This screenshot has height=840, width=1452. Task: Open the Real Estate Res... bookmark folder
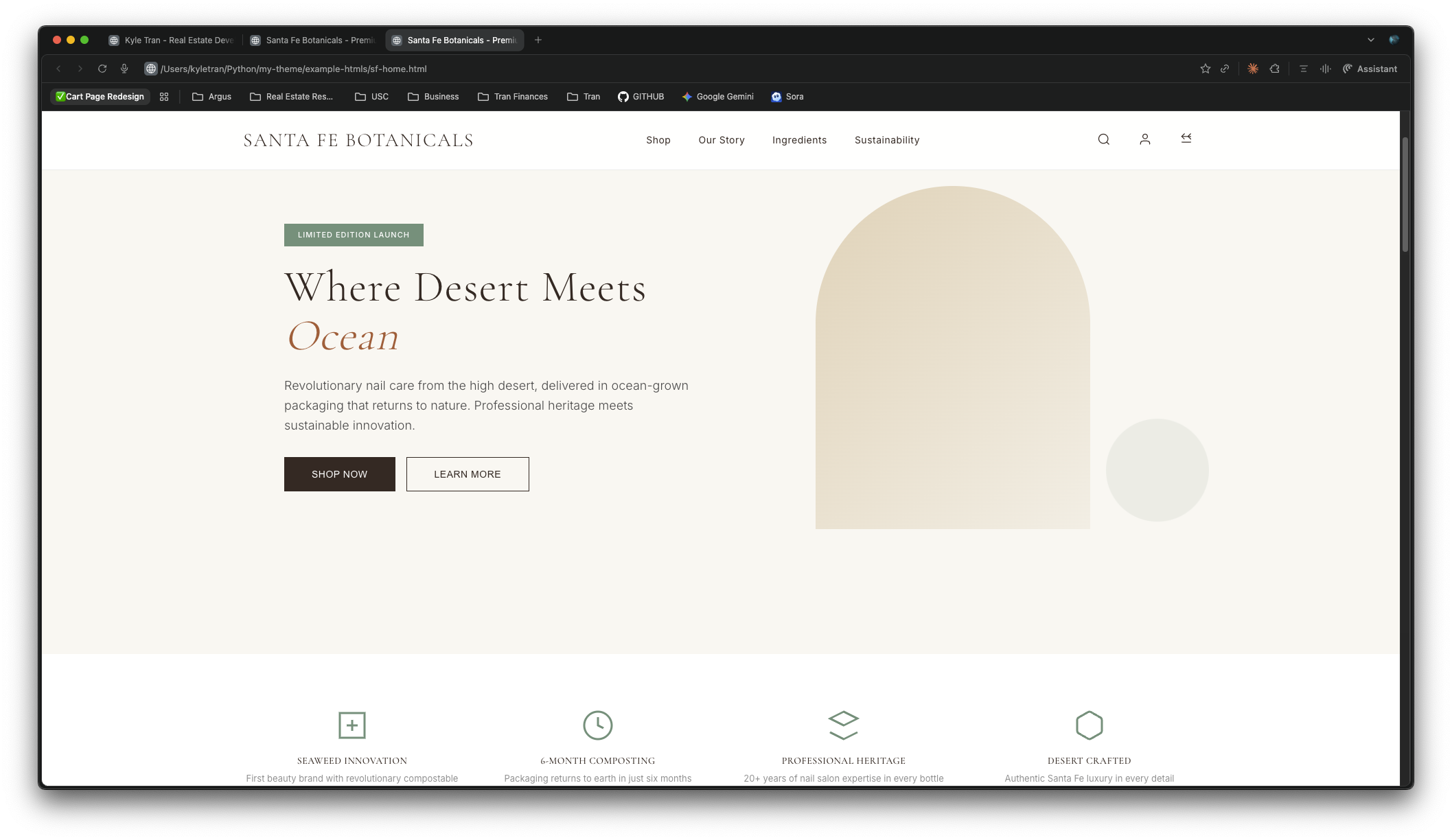pyautogui.click(x=291, y=97)
